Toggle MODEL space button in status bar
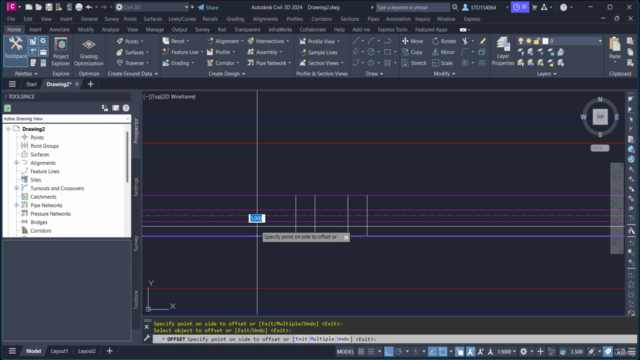 click(345, 351)
